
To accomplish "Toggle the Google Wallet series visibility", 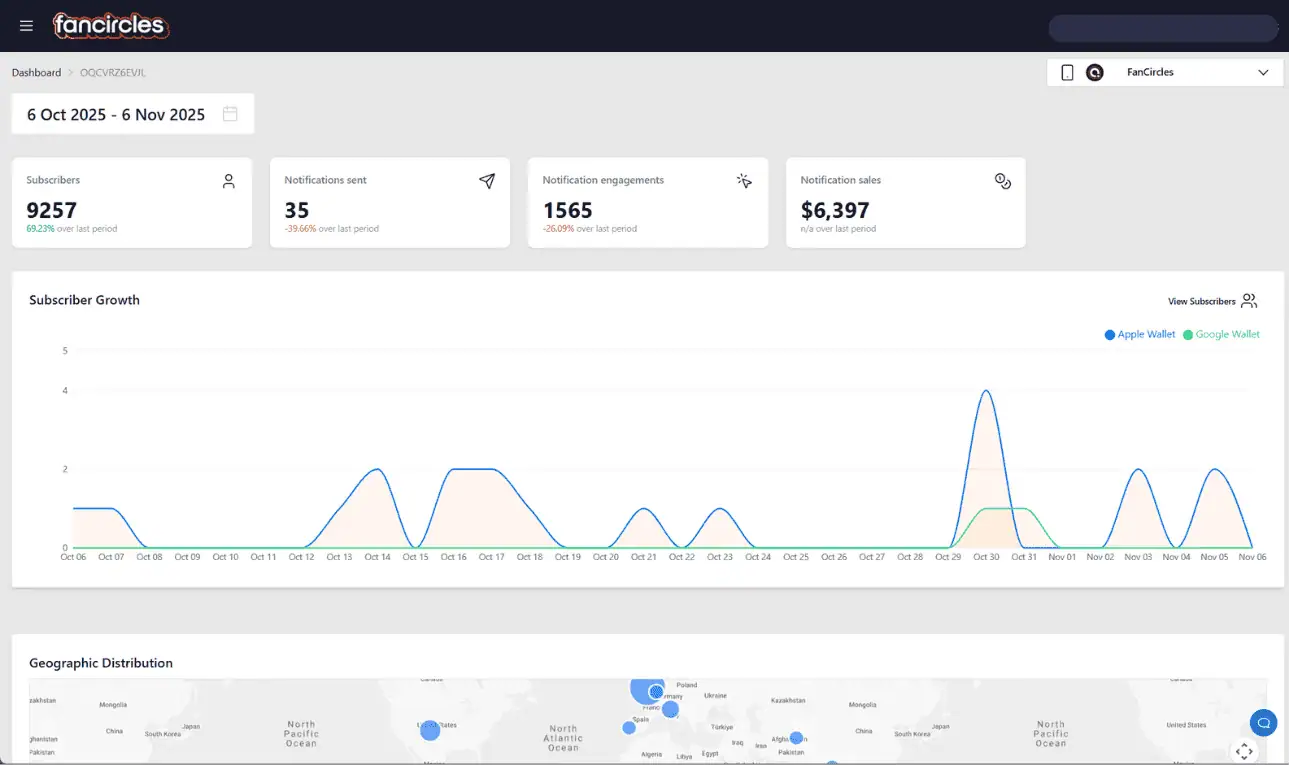I will coord(1221,334).
